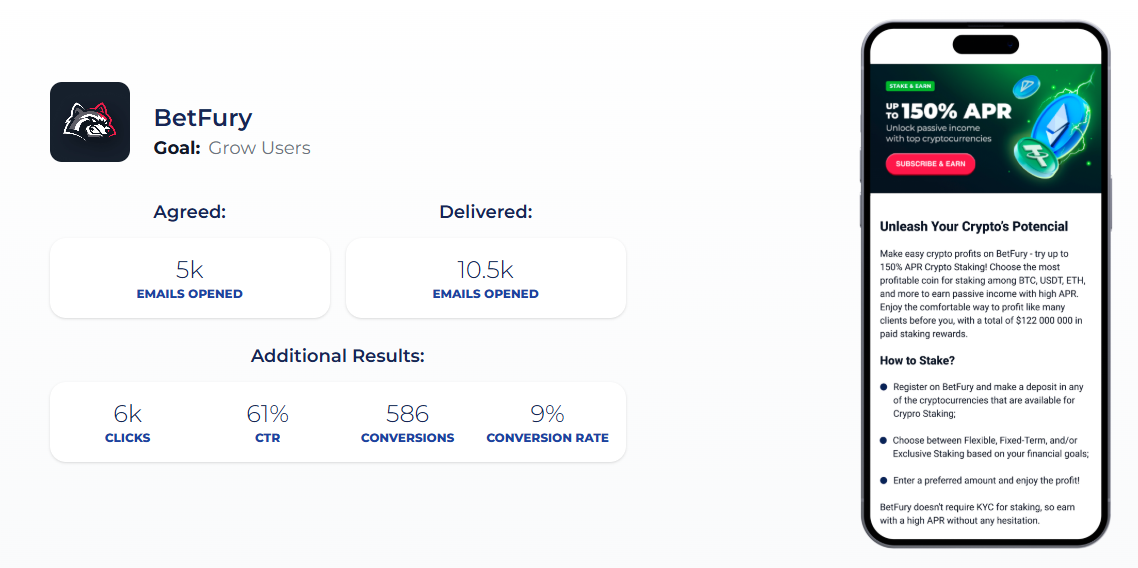1138x568 pixels.
Task: Click the Flexible, Fixed-Term staking bullet item
Action: (x=985, y=446)
